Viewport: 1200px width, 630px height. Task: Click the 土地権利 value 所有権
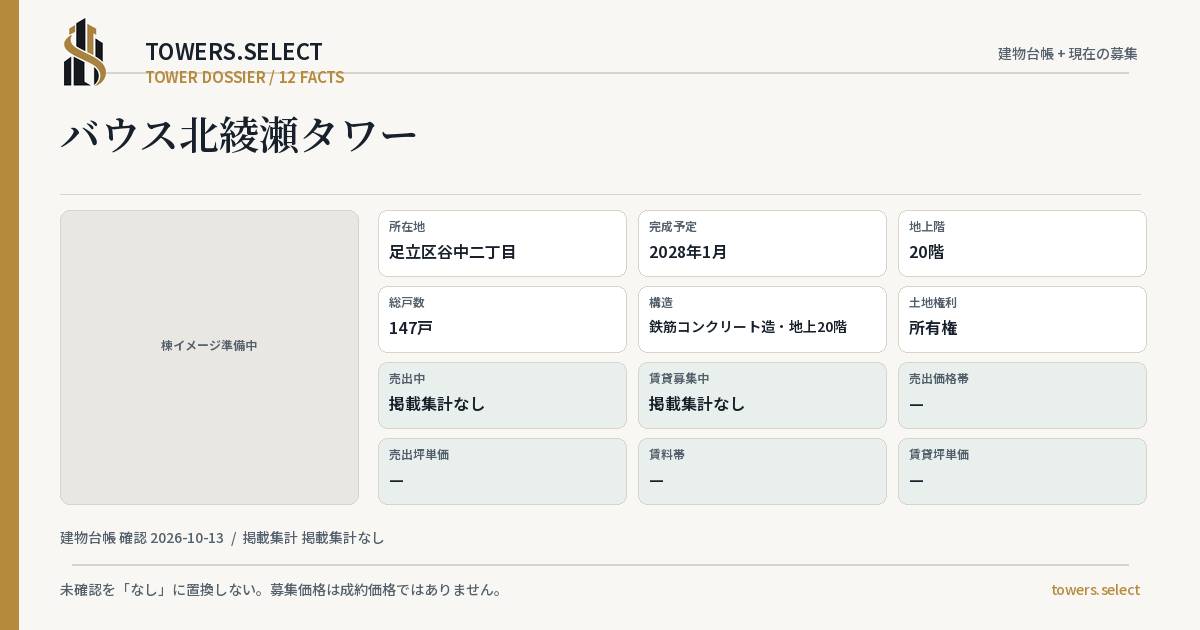(x=933, y=328)
